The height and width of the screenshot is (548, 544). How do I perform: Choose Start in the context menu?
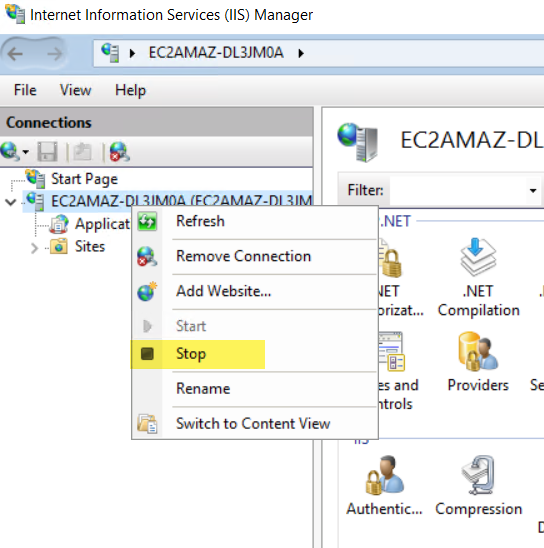255,326
